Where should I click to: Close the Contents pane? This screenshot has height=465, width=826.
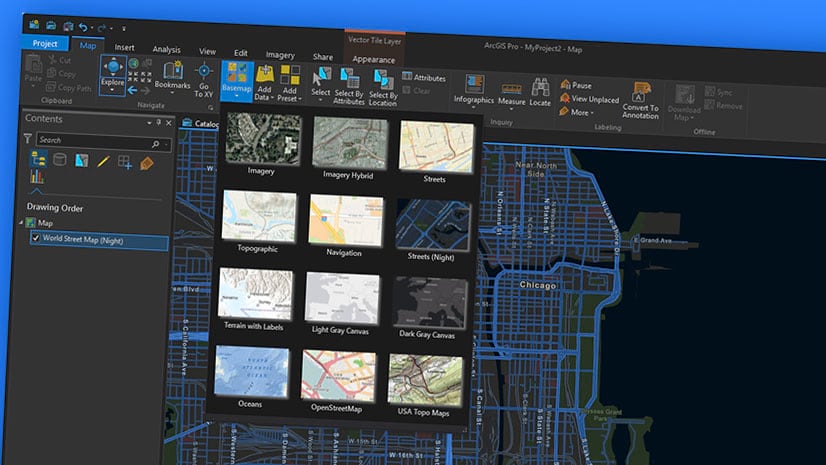169,123
